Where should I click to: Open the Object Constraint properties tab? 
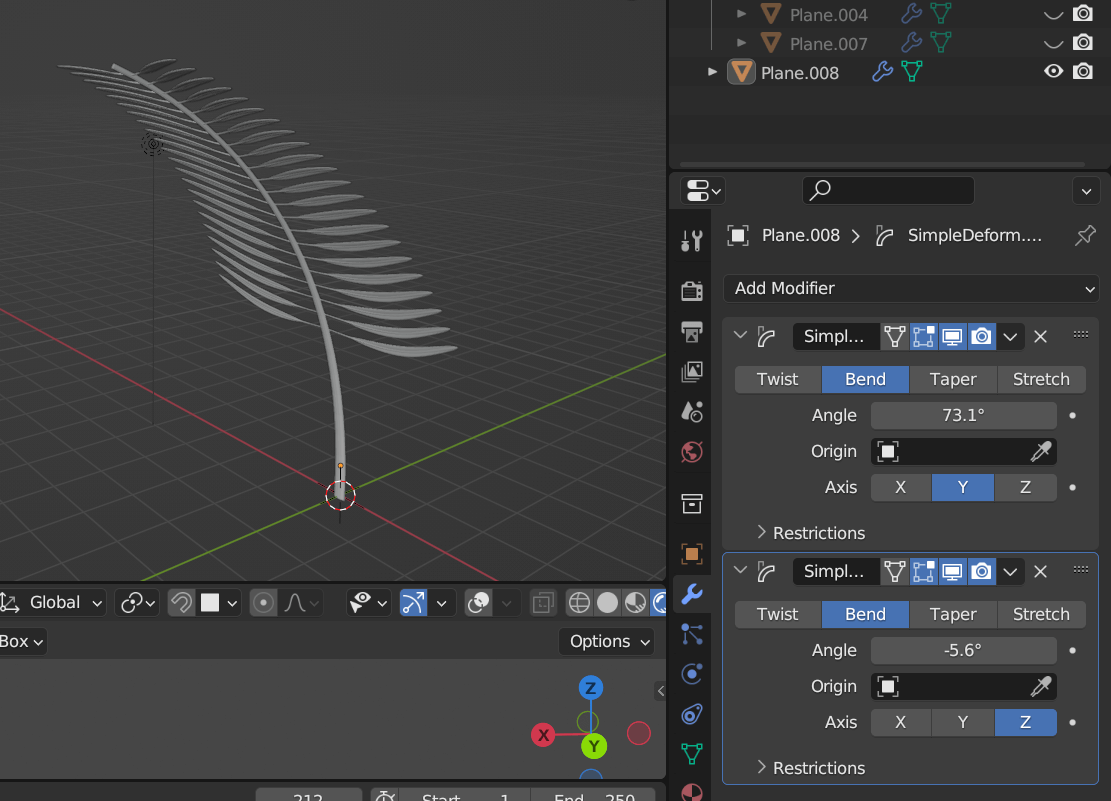(x=692, y=714)
